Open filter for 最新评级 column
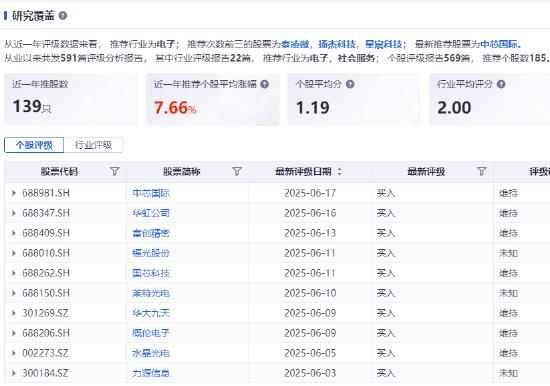Image resolution: width=550 pixels, height=386 pixels. click(x=482, y=171)
